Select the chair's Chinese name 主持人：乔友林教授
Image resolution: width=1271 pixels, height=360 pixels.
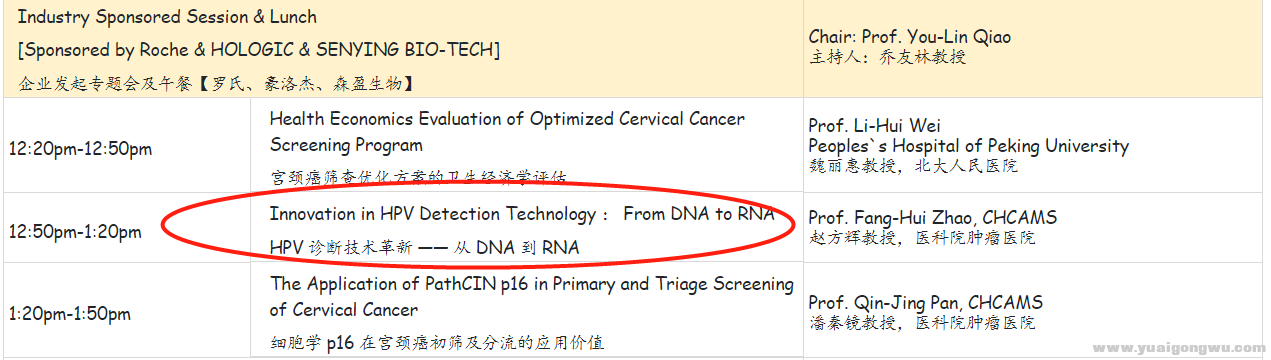[x=887, y=57]
